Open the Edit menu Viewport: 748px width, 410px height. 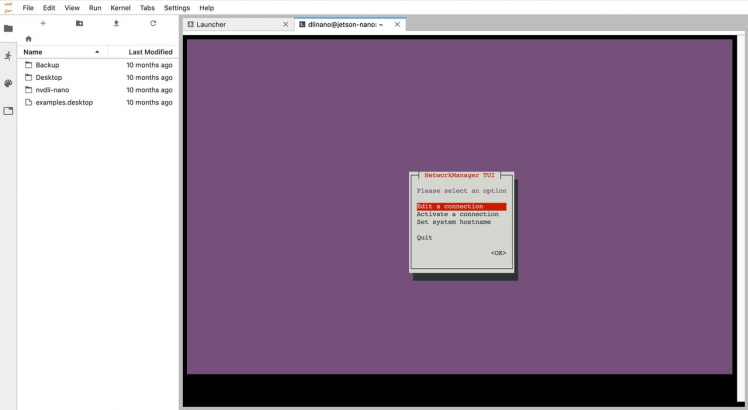click(x=49, y=8)
